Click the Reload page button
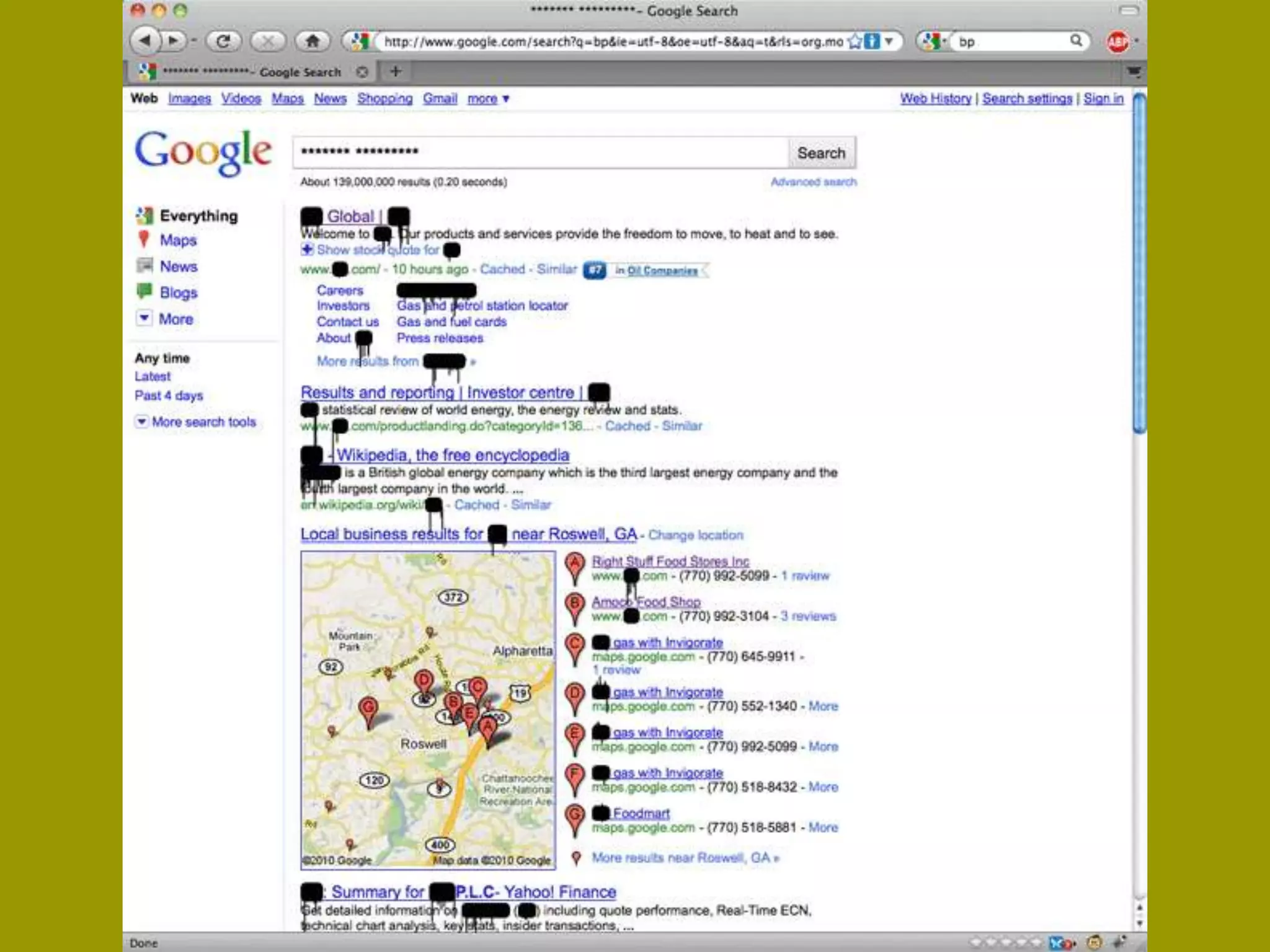Viewport: 1270px width, 952px height. pos(223,42)
